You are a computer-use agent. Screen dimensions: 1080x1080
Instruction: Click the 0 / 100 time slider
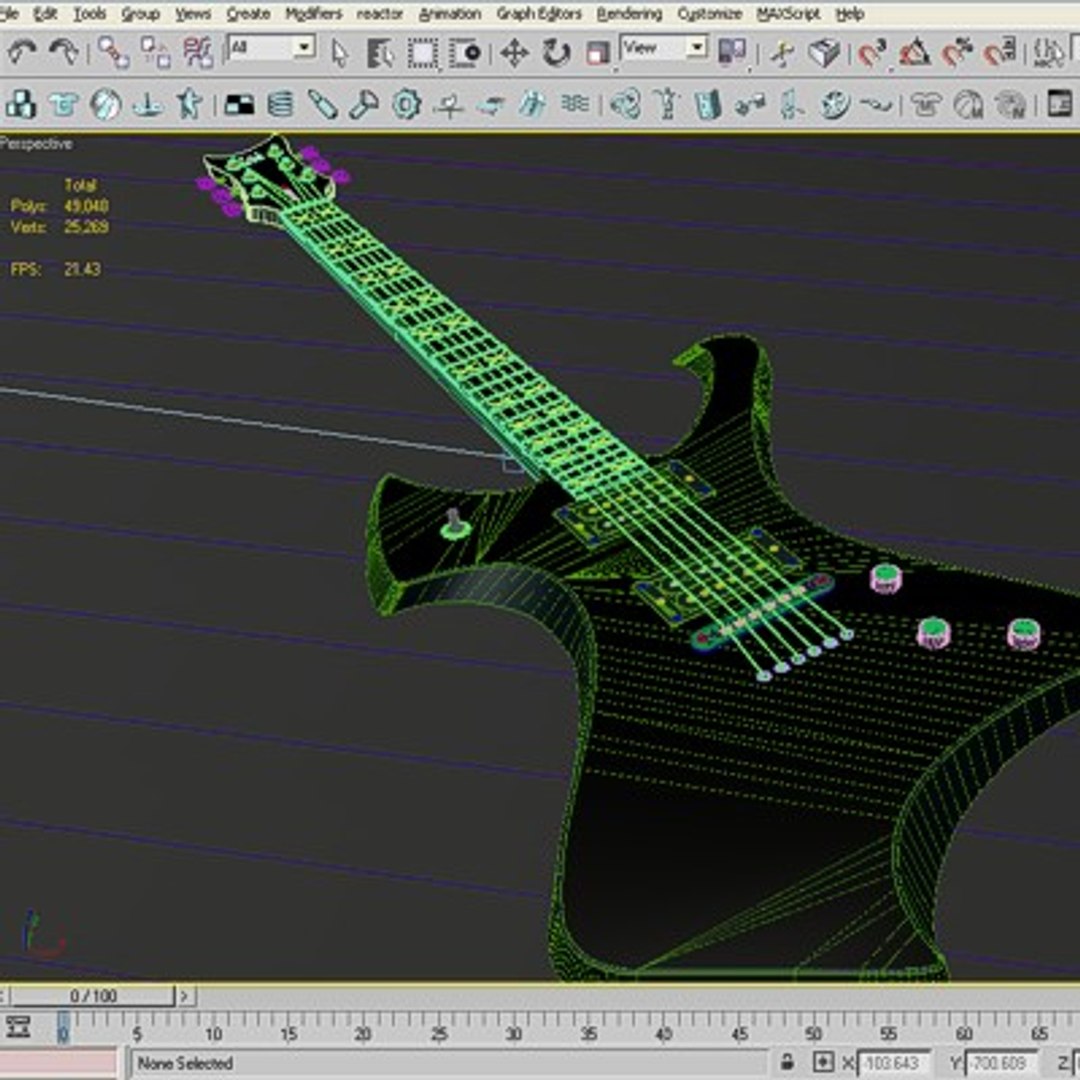click(92, 995)
